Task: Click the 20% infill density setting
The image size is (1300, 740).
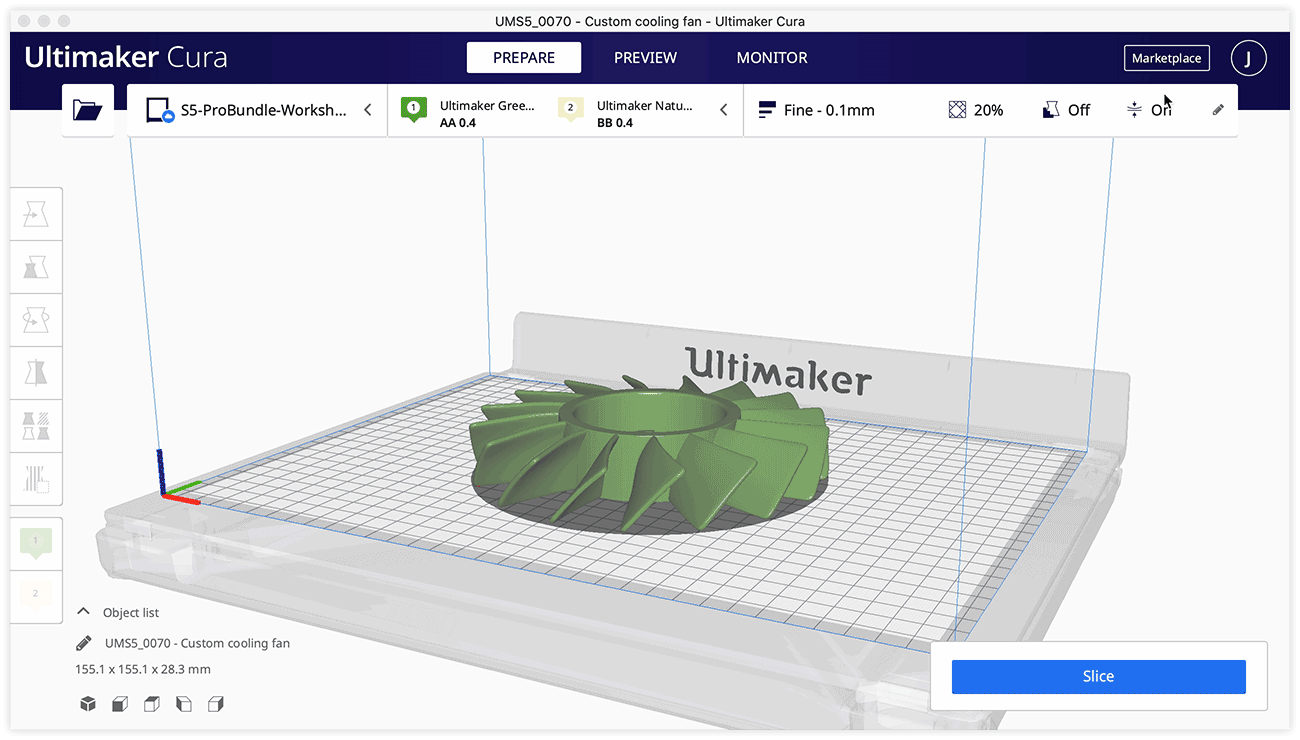Action: (976, 110)
